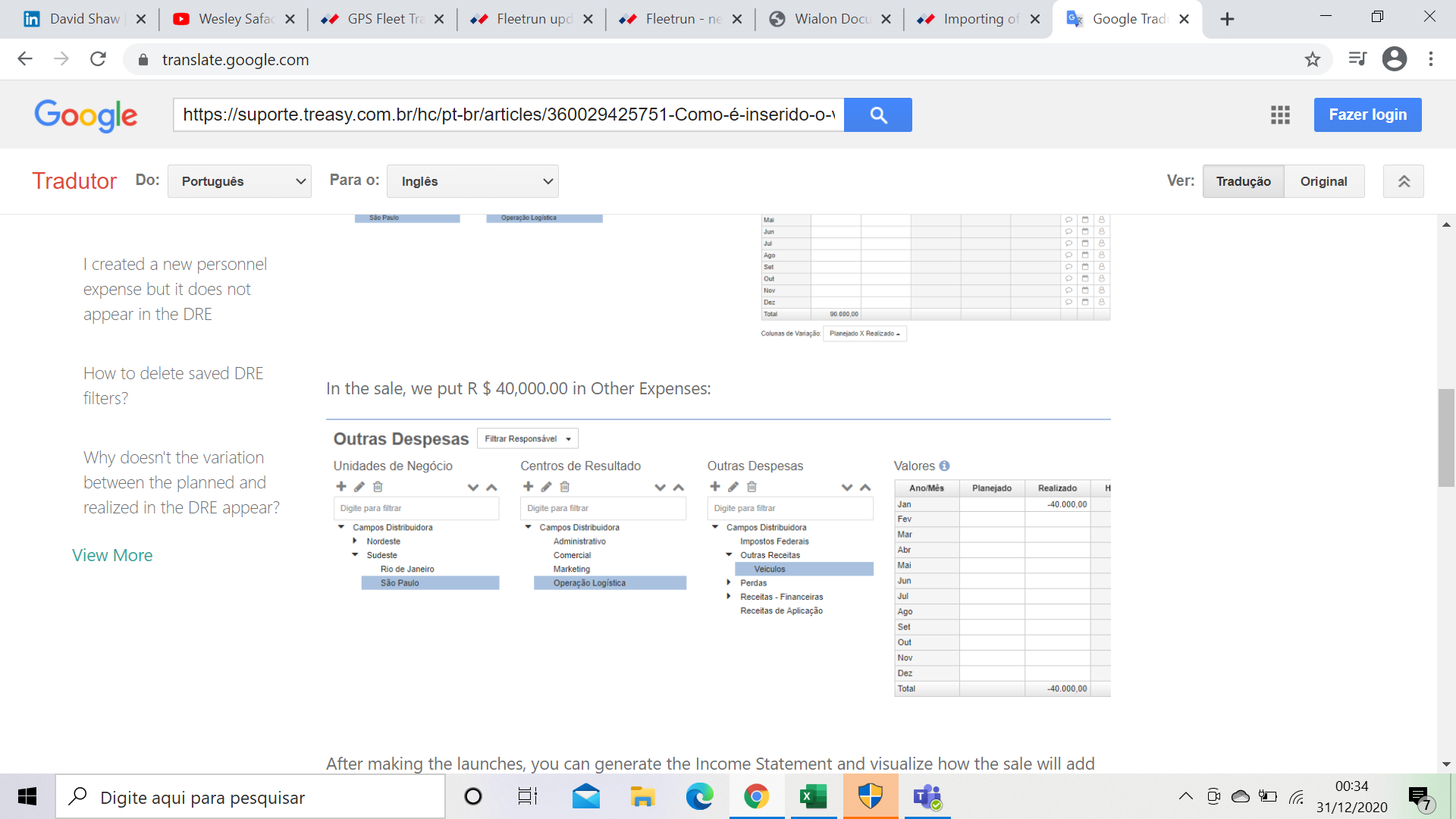
Task: Click the View More link
Action: tap(112, 555)
